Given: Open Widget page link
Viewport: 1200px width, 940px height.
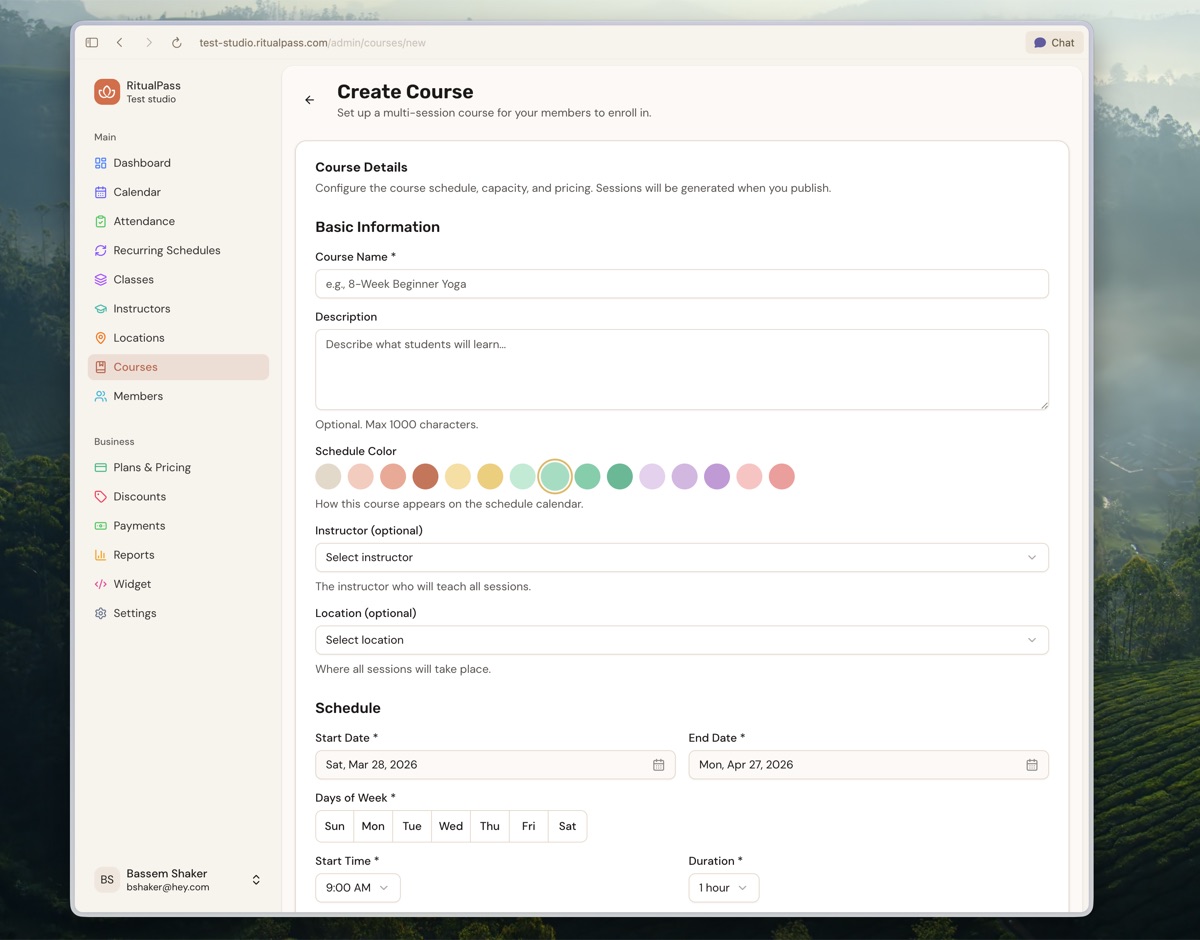Looking at the screenshot, I should [x=178, y=584].
